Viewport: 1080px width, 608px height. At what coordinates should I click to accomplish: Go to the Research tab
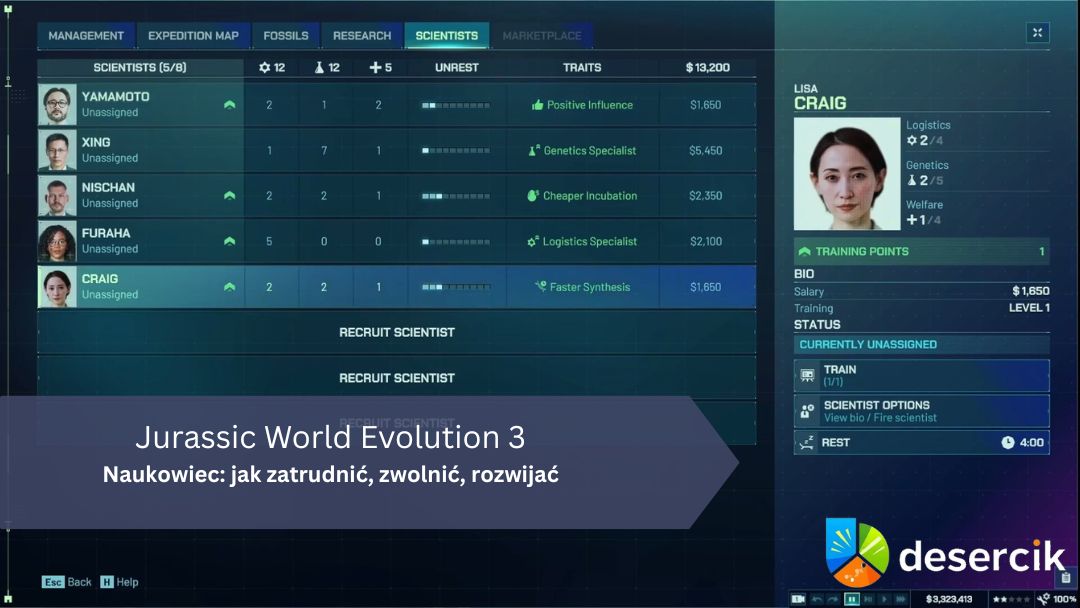361,36
